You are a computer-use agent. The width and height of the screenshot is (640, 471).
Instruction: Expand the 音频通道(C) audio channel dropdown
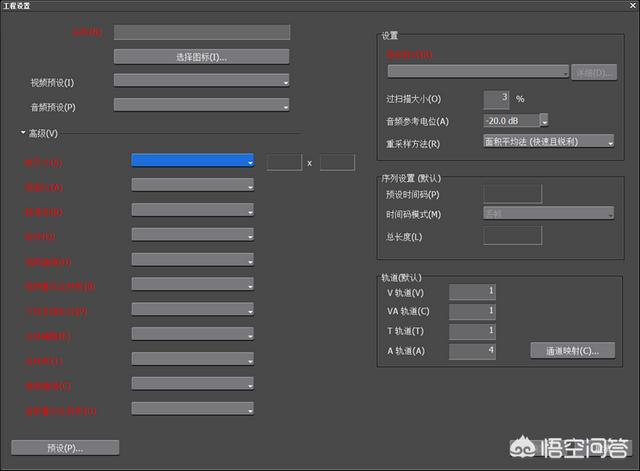[192, 384]
